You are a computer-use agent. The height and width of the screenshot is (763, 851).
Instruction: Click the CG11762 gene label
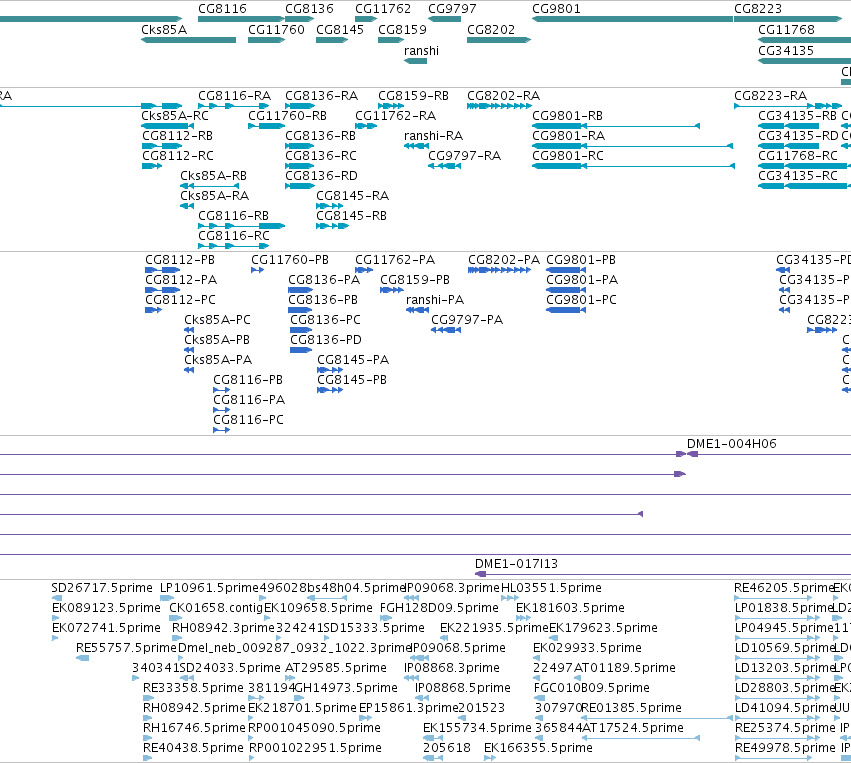pos(383,9)
